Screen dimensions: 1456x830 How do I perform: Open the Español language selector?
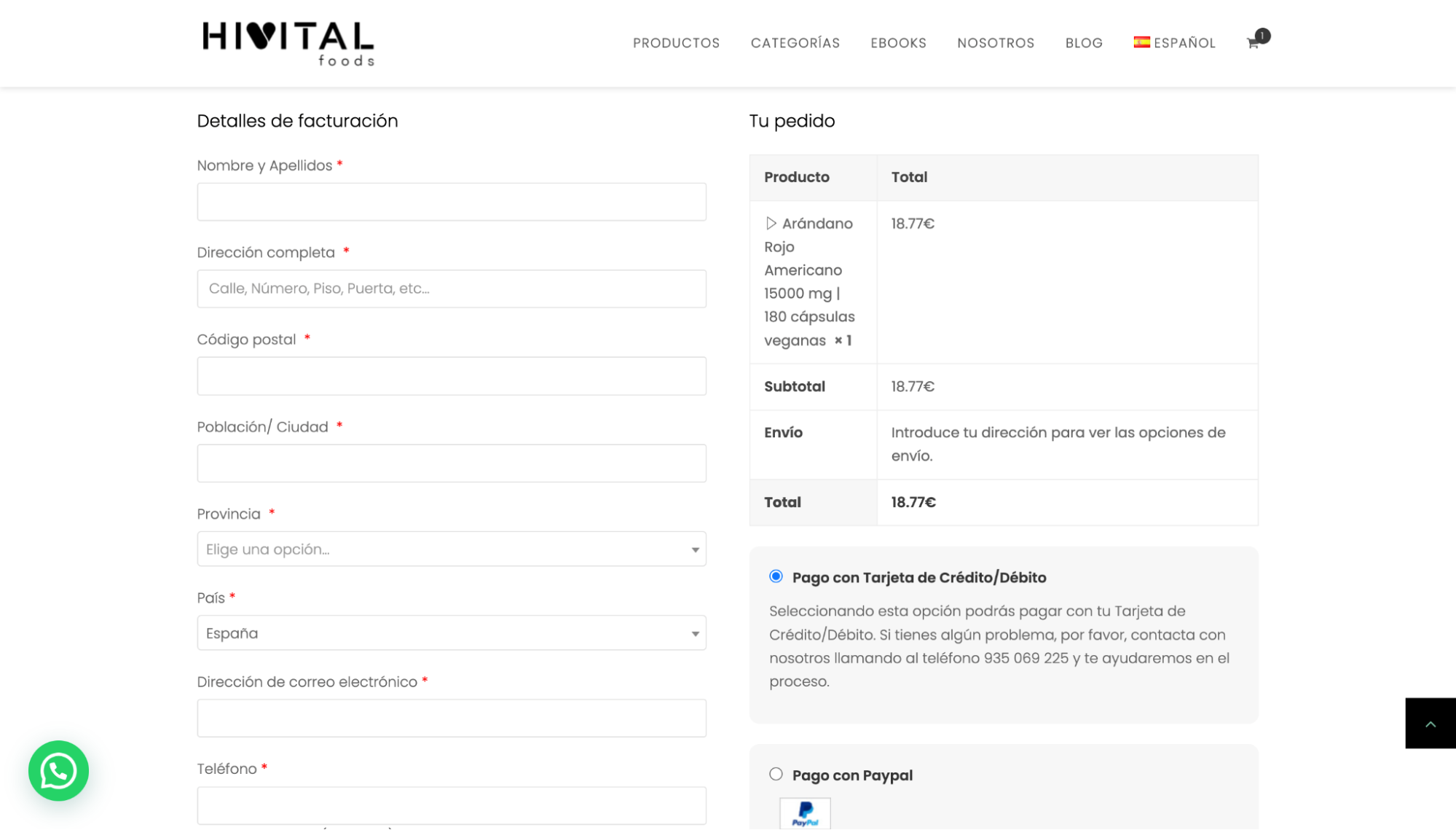click(x=1174, y=43)
